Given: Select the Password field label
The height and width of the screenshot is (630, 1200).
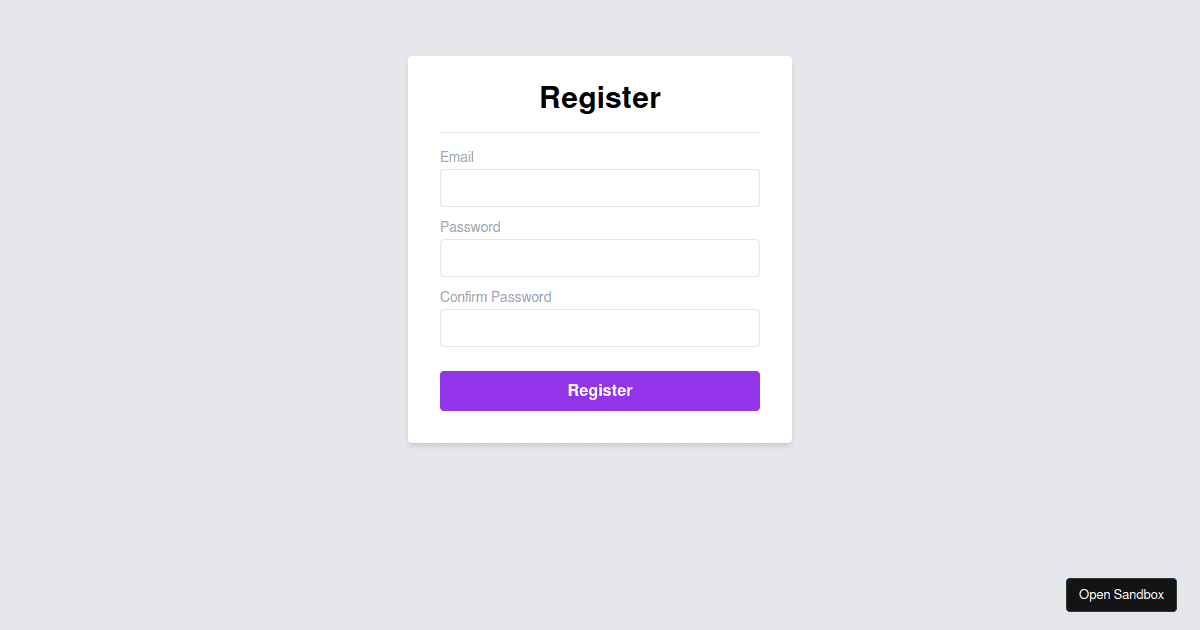Looking at the screenshot, I should 470,227.
